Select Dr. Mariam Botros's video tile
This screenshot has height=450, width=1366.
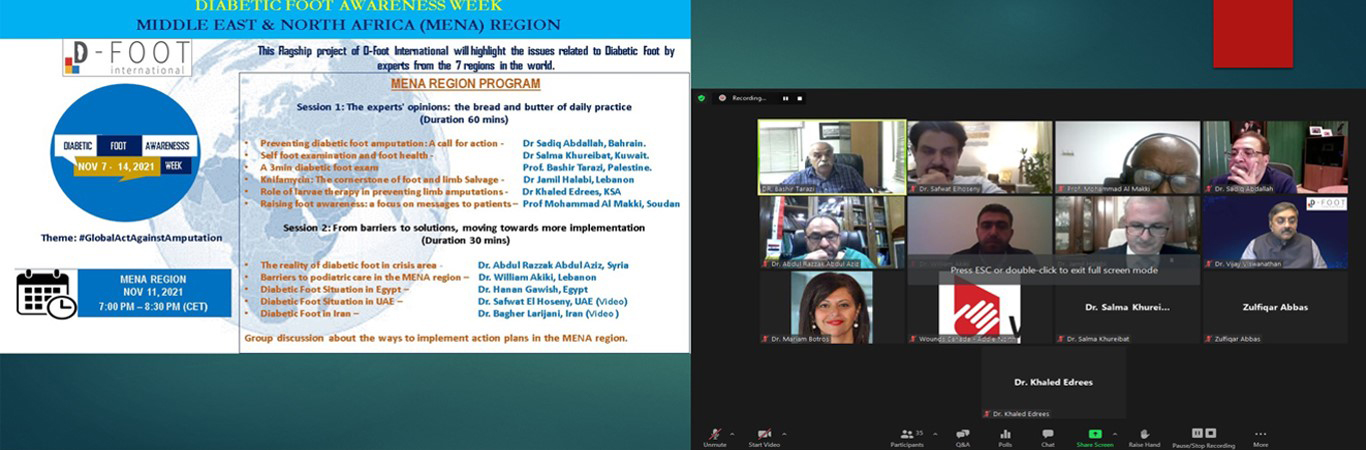click(x=832, y=308)
